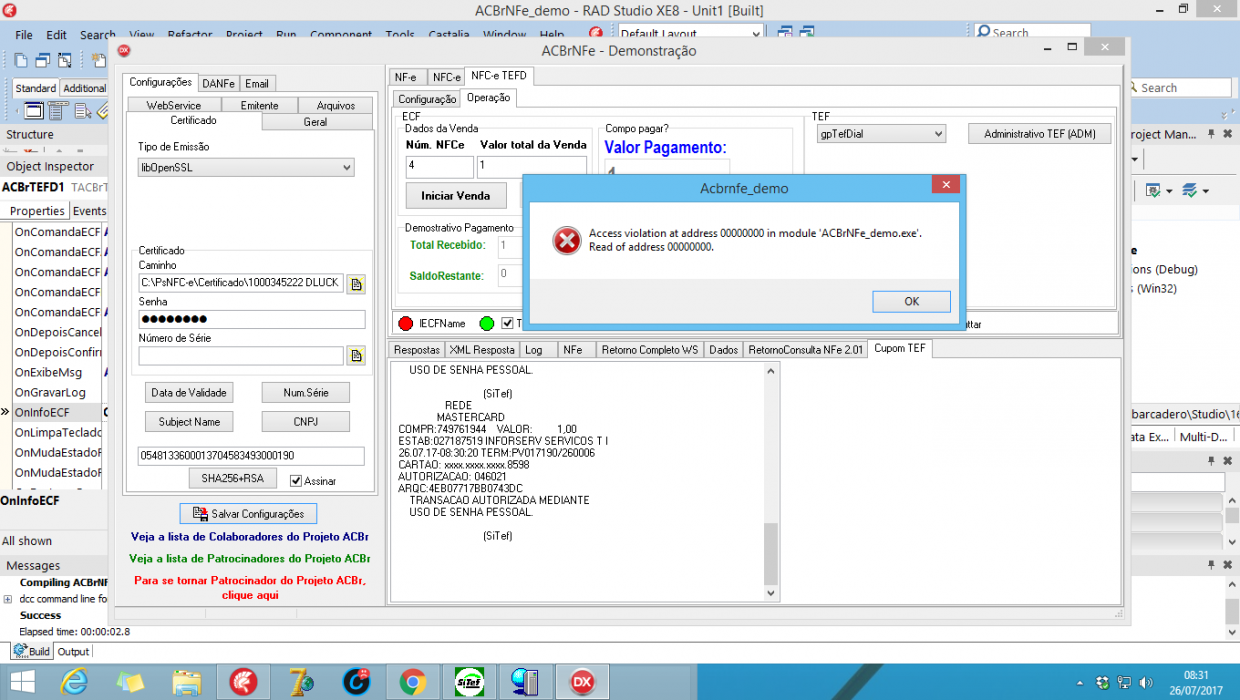Screen dimensions: 1240x700
Task: Click the monitor app icon in taskbar
Action: [524, 682]
